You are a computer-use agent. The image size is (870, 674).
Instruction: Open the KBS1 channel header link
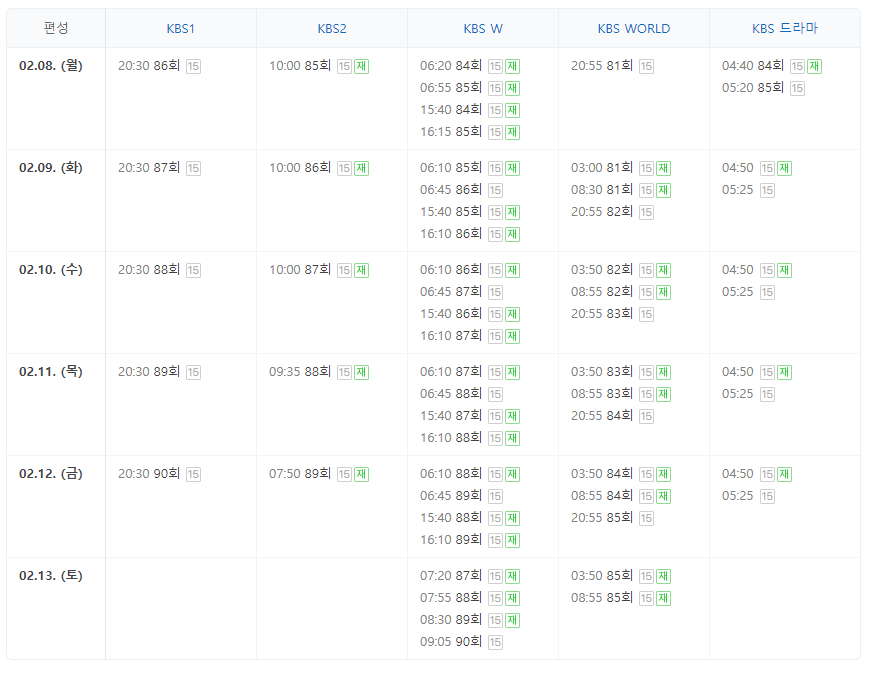(x=180, y=29)
